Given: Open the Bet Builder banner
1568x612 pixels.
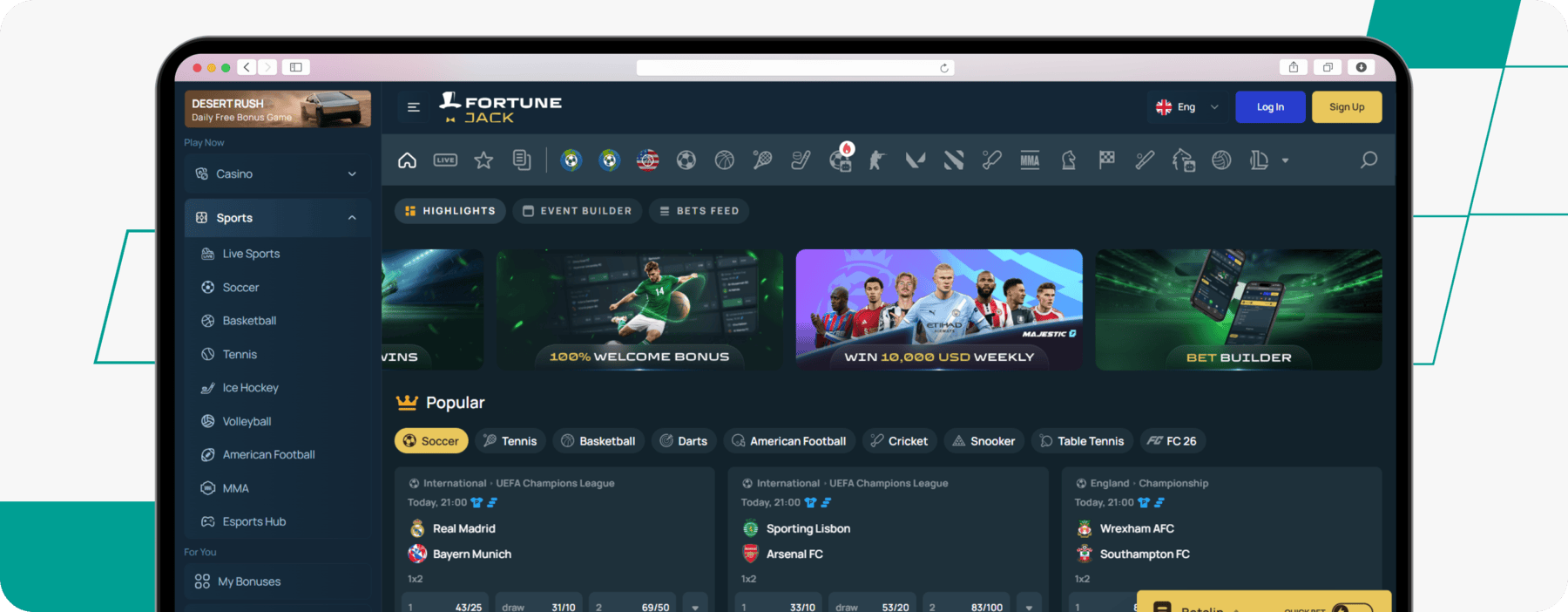Looking at the screenshot, I should pos(1239,309).
